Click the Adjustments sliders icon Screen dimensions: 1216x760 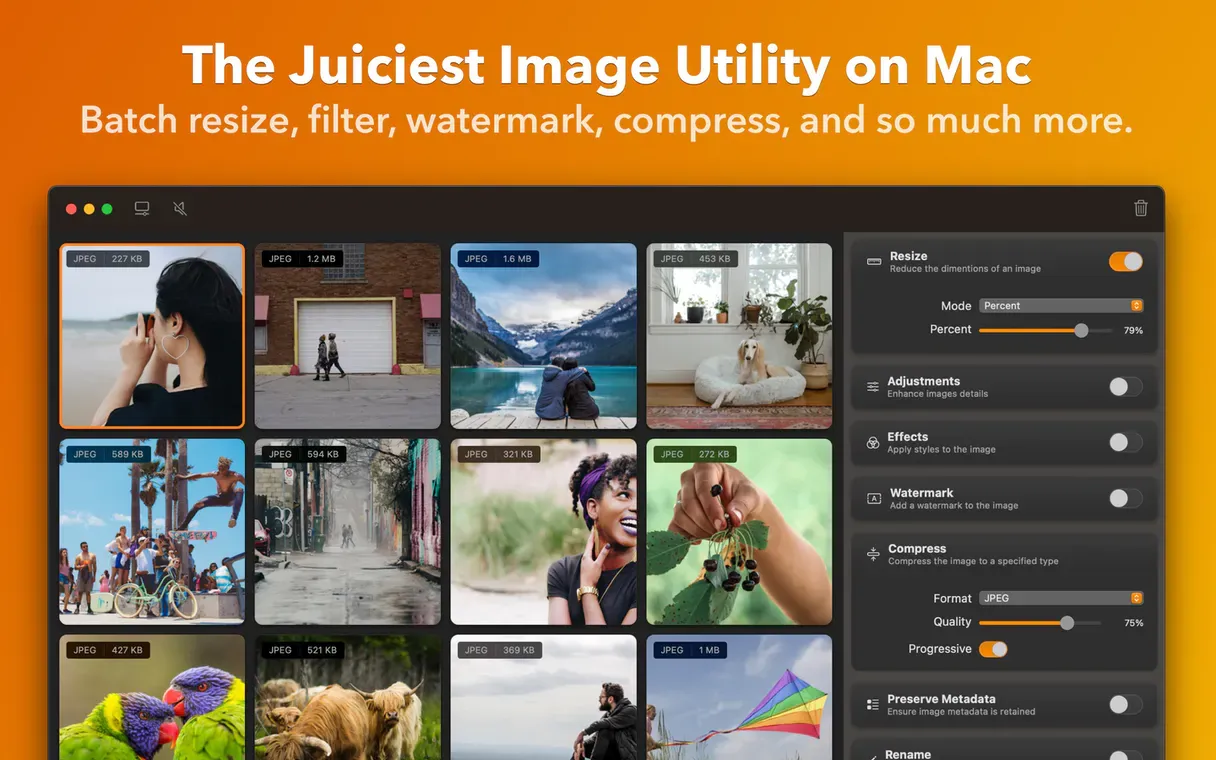873,387
